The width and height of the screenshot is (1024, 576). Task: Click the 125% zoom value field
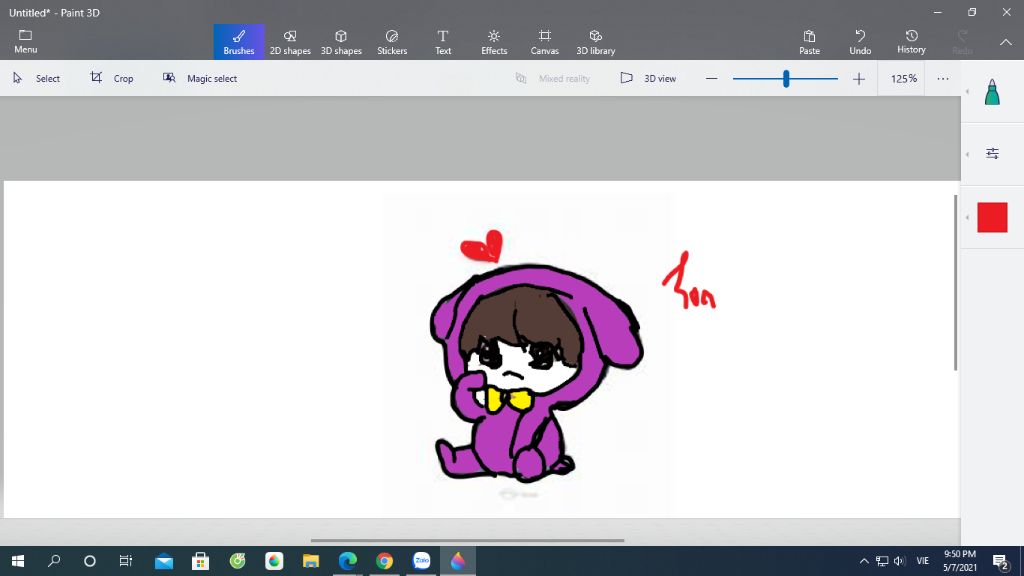coord(904,78)
